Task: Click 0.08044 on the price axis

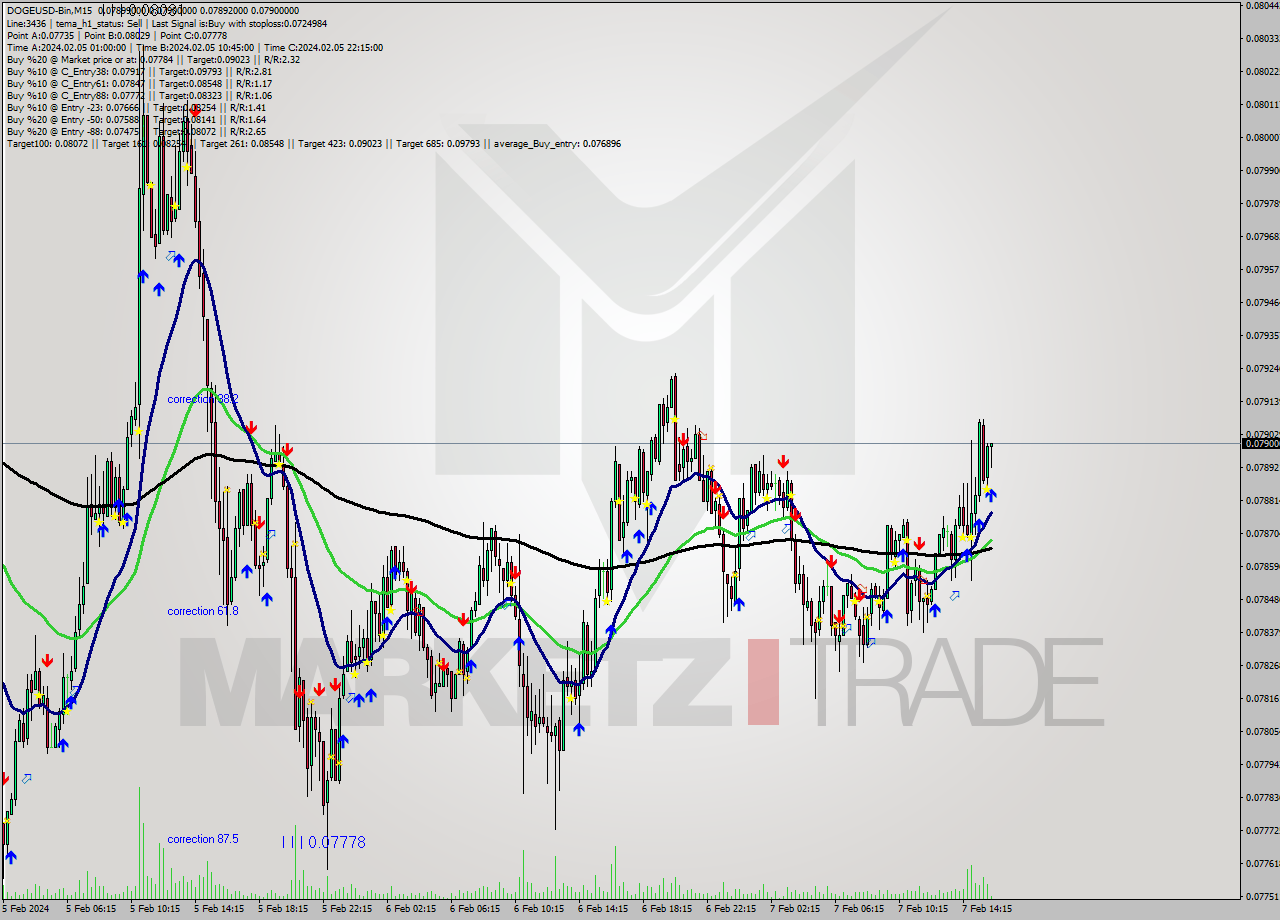Action: point(1261,5)
